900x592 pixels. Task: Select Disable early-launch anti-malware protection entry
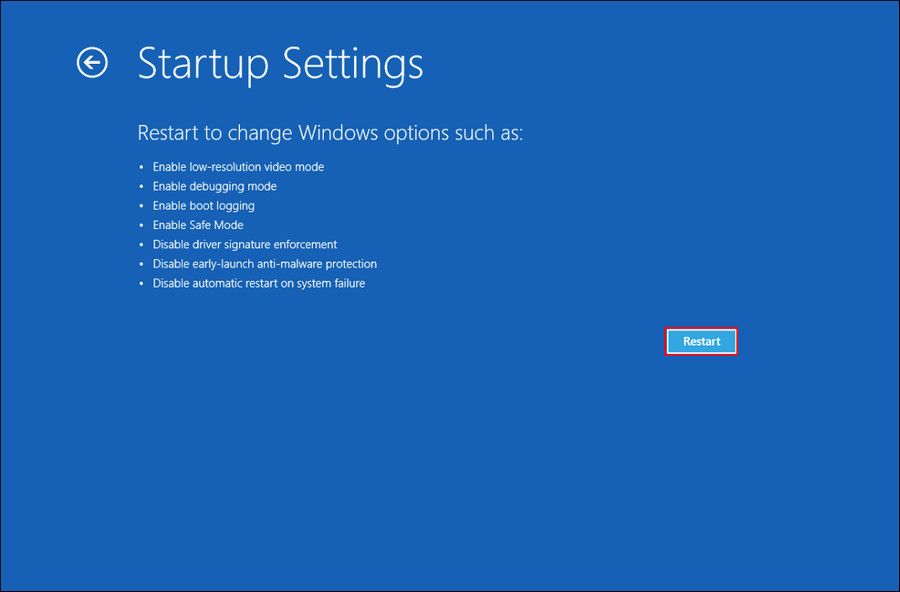(x=265, y=264)
